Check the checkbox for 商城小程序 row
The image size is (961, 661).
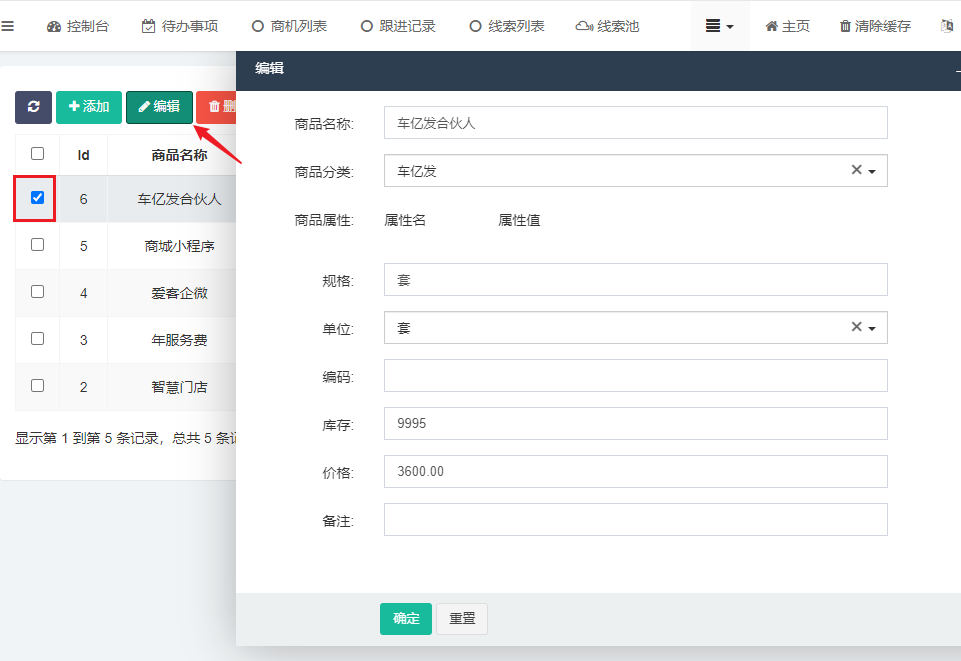(36, 244)
